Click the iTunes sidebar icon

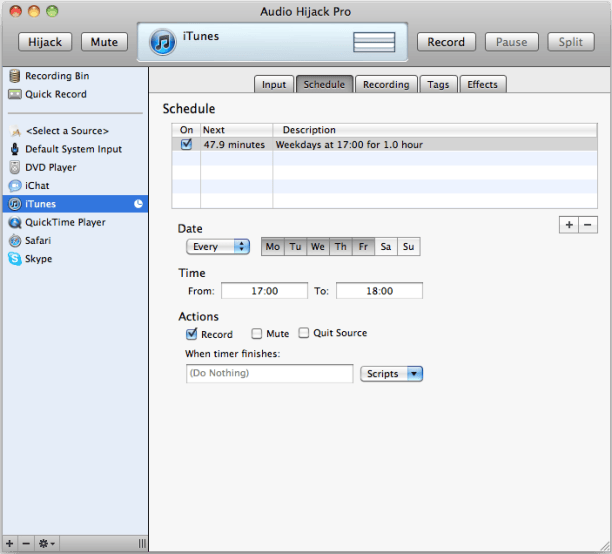click(x=15, y=204)
